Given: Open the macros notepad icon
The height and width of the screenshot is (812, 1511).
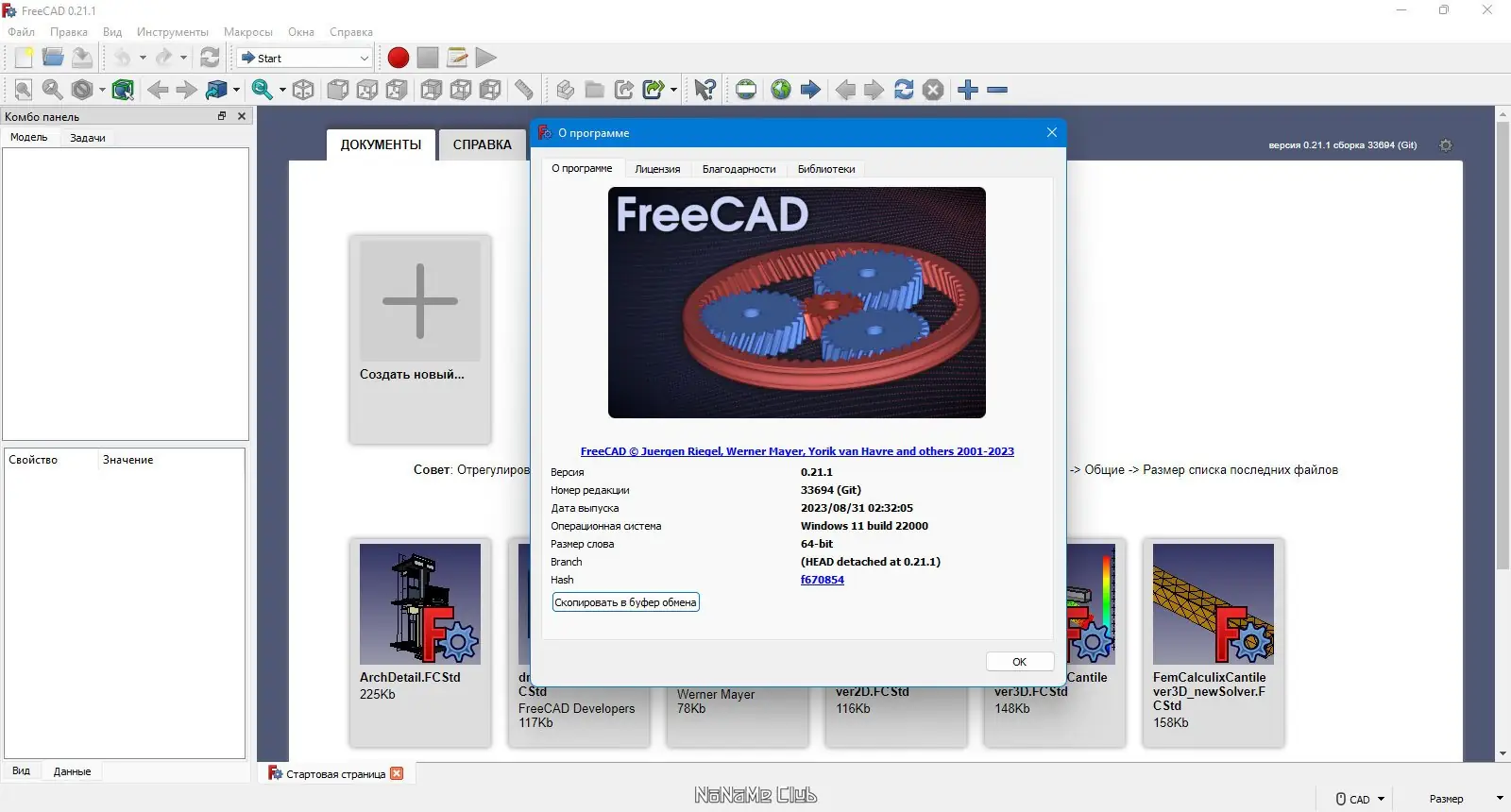Looking at the screenshot, I should point(457,58).
